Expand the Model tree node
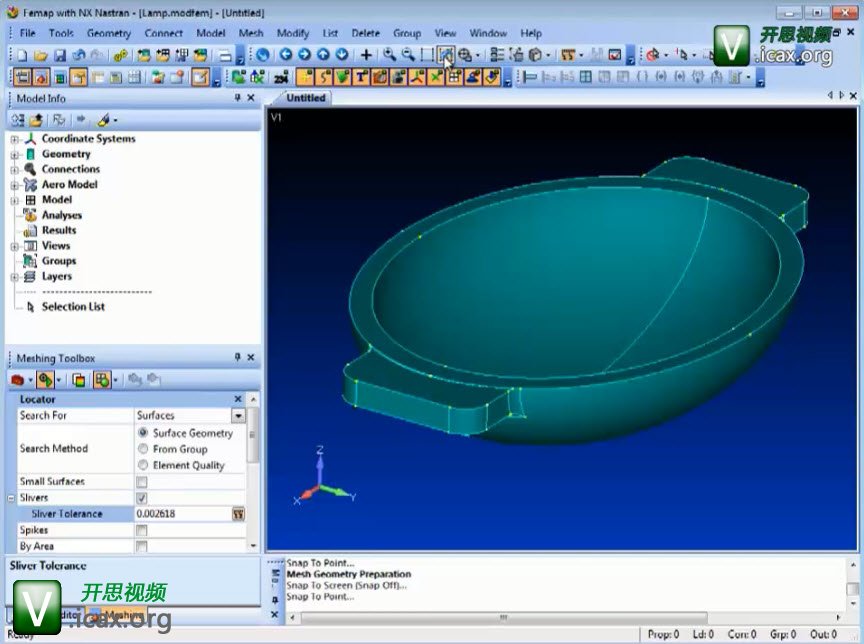 (15, 201)
